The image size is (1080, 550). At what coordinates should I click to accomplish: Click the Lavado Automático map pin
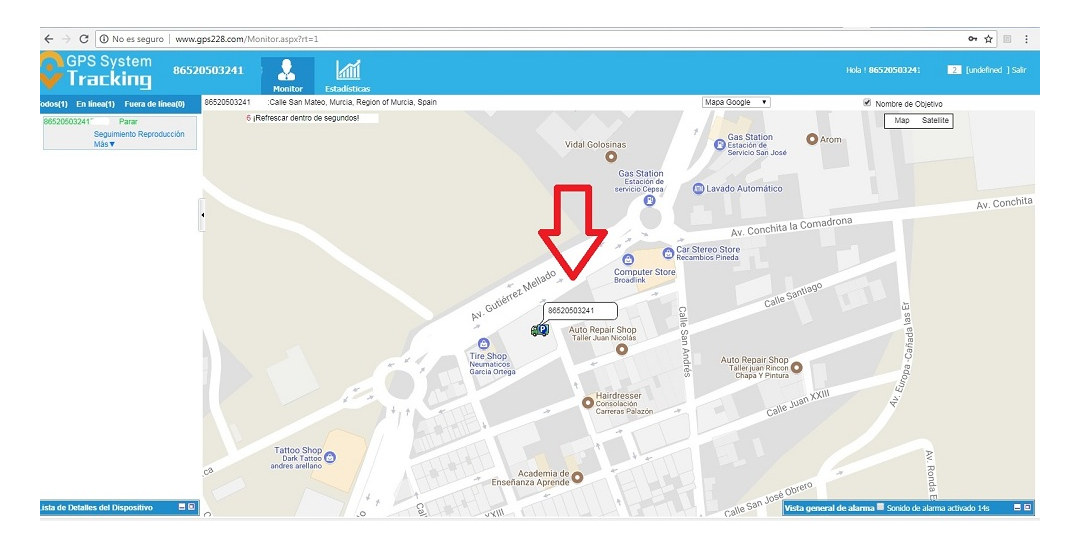coord(698,189)
